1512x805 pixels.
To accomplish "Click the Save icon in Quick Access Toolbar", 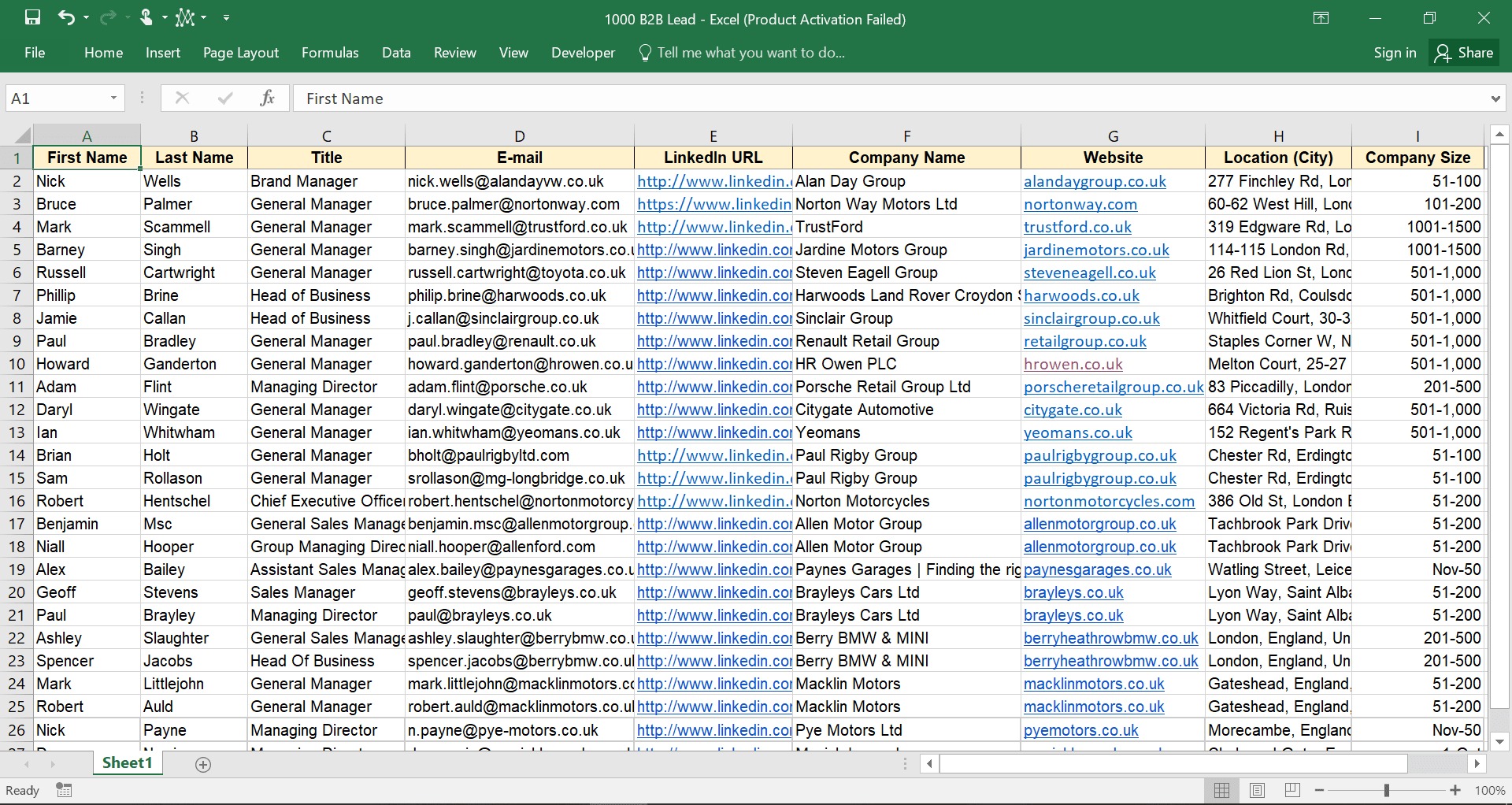I will (x=33, y=17).
